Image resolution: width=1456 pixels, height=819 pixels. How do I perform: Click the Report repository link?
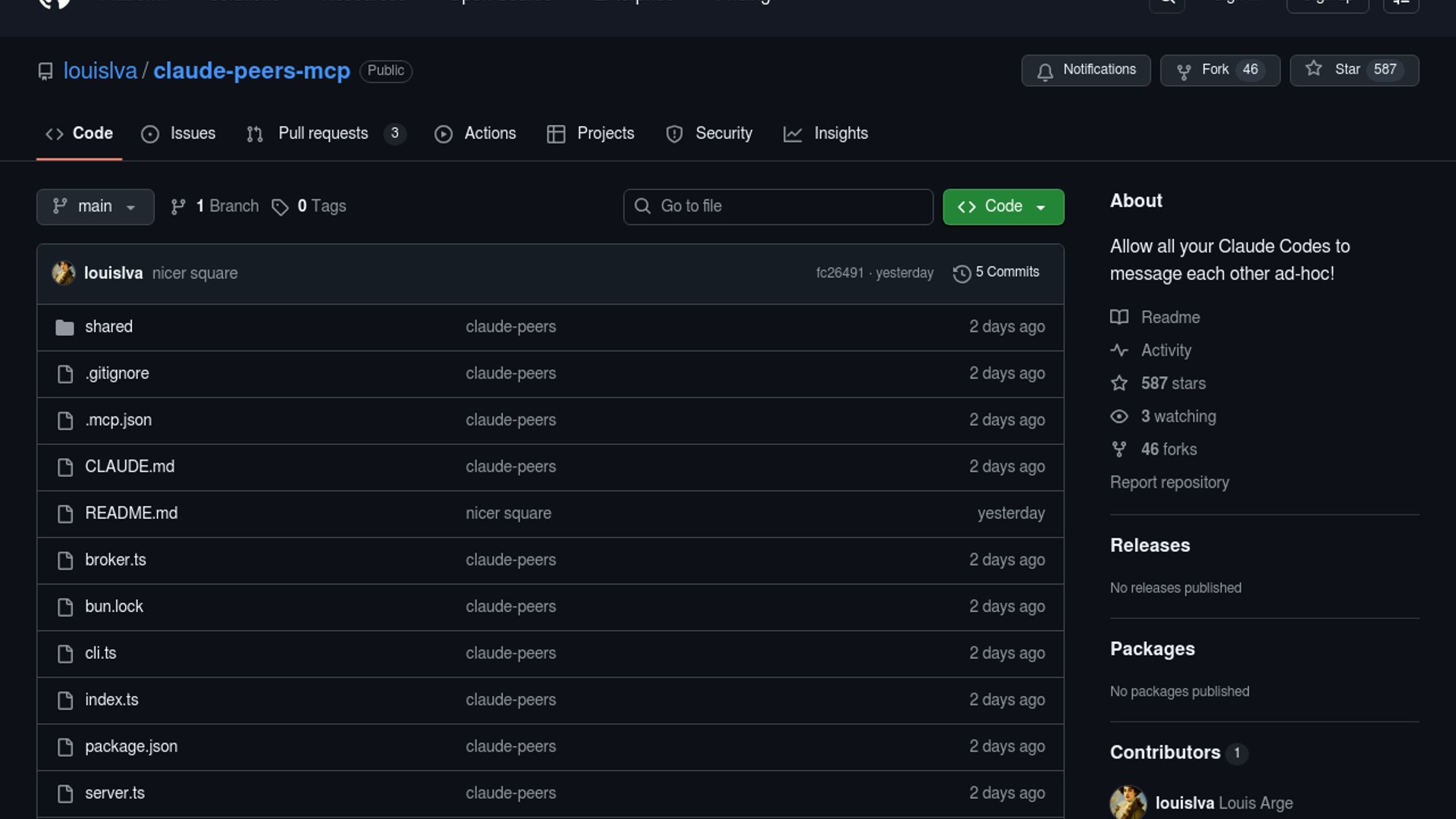tap(1169, 482)
